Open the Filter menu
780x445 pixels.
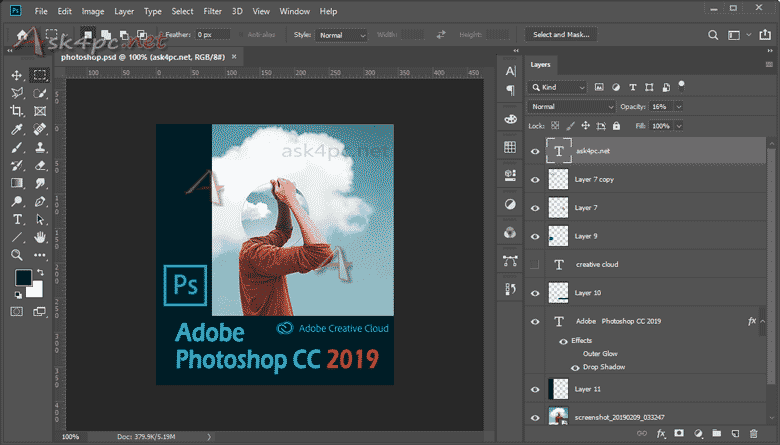click(212, 11)
